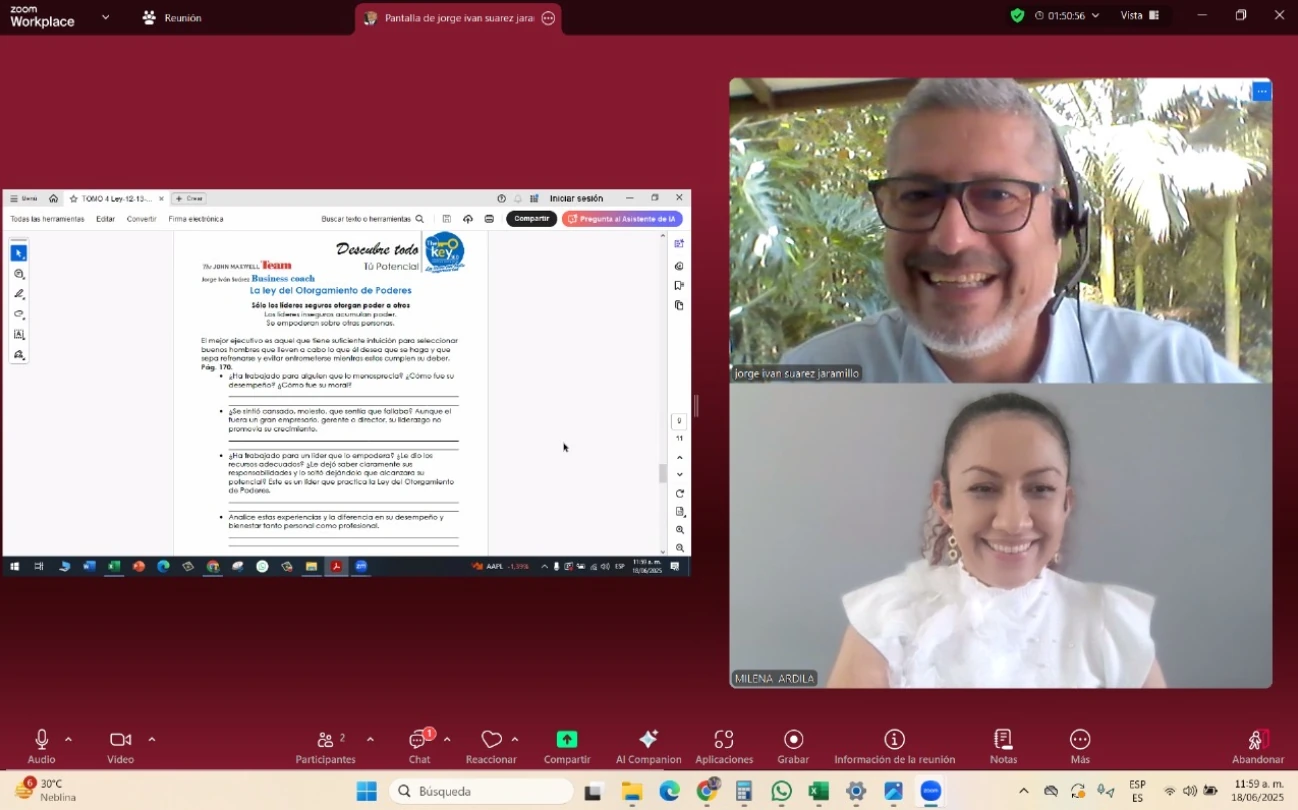Start recording with Grabar
The width and height of the screenshot is (1298, 810).
coord(793,740)
